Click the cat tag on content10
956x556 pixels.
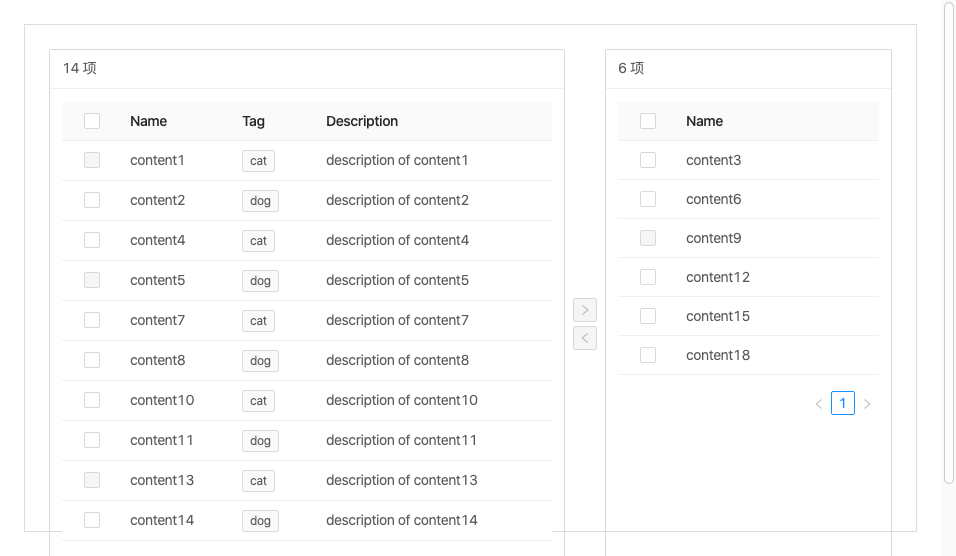[x=258, y=401]
